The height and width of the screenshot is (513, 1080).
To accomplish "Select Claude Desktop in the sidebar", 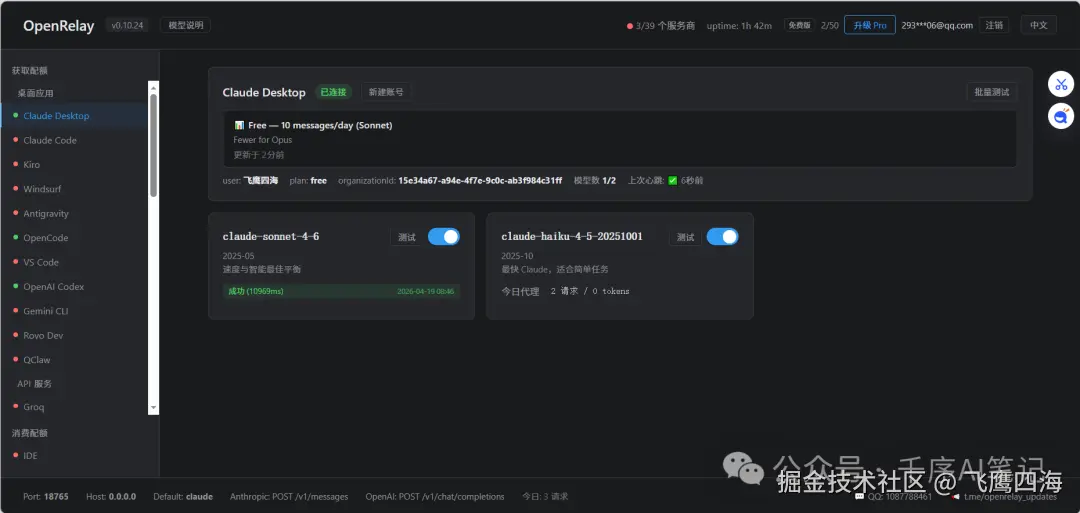I will (x=74, y=116).
